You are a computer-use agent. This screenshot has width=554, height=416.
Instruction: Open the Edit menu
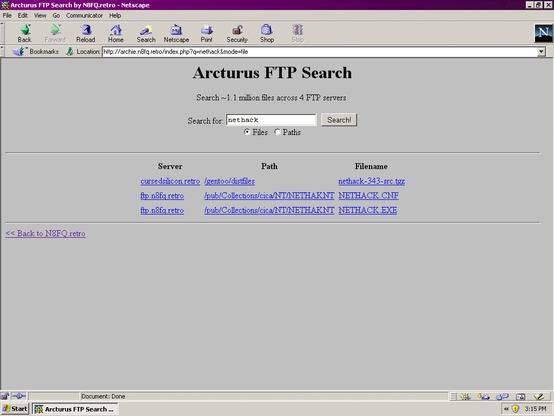point(23,16)
